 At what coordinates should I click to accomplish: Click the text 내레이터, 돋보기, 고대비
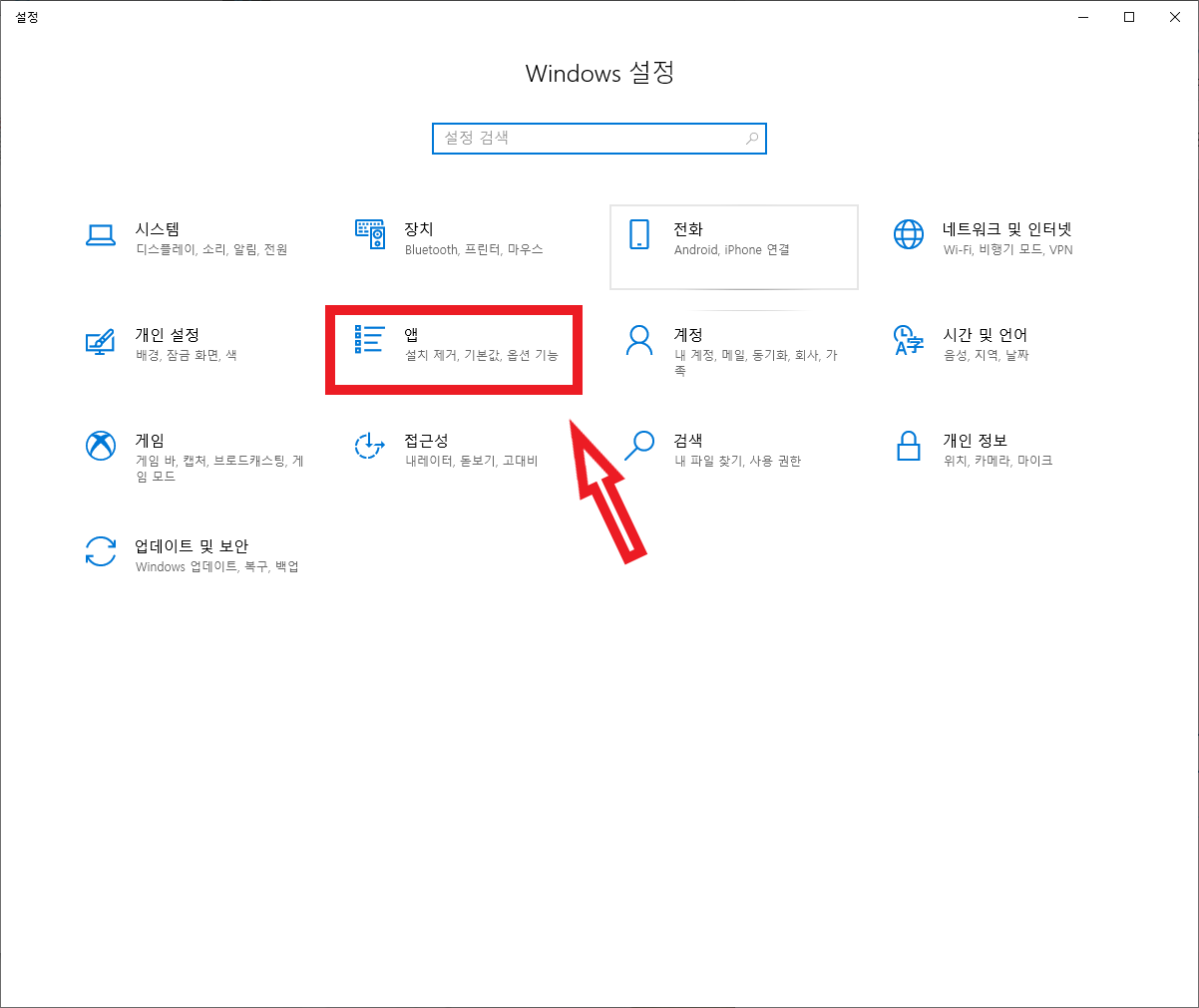click(472, 462)
